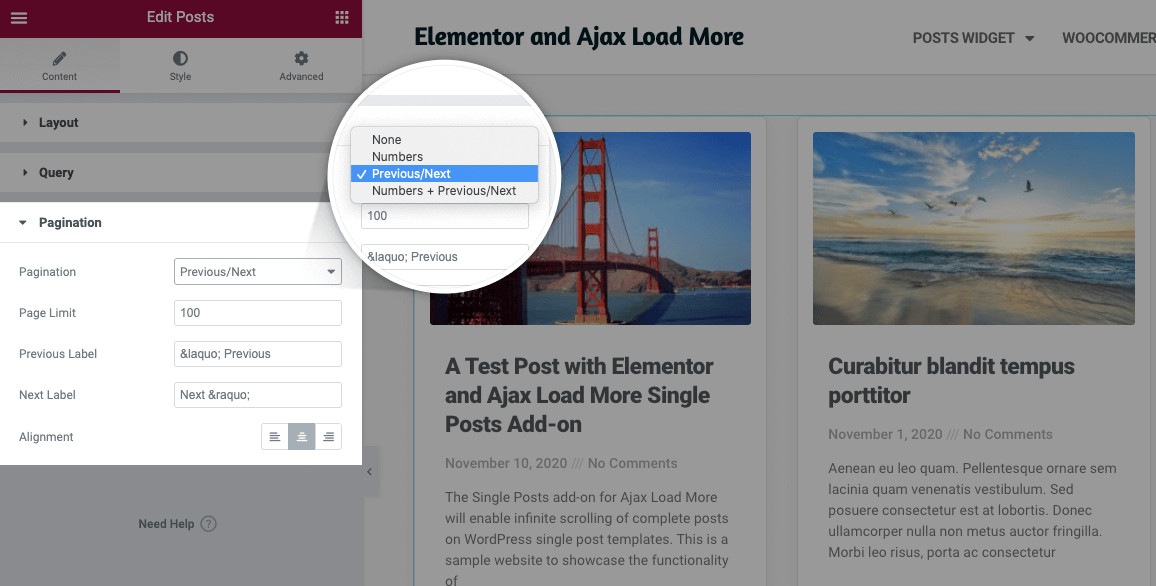This screenshot has height=586, width=1156.
Task: Open the widgets grid icon
Action: (x=342, y=18)
